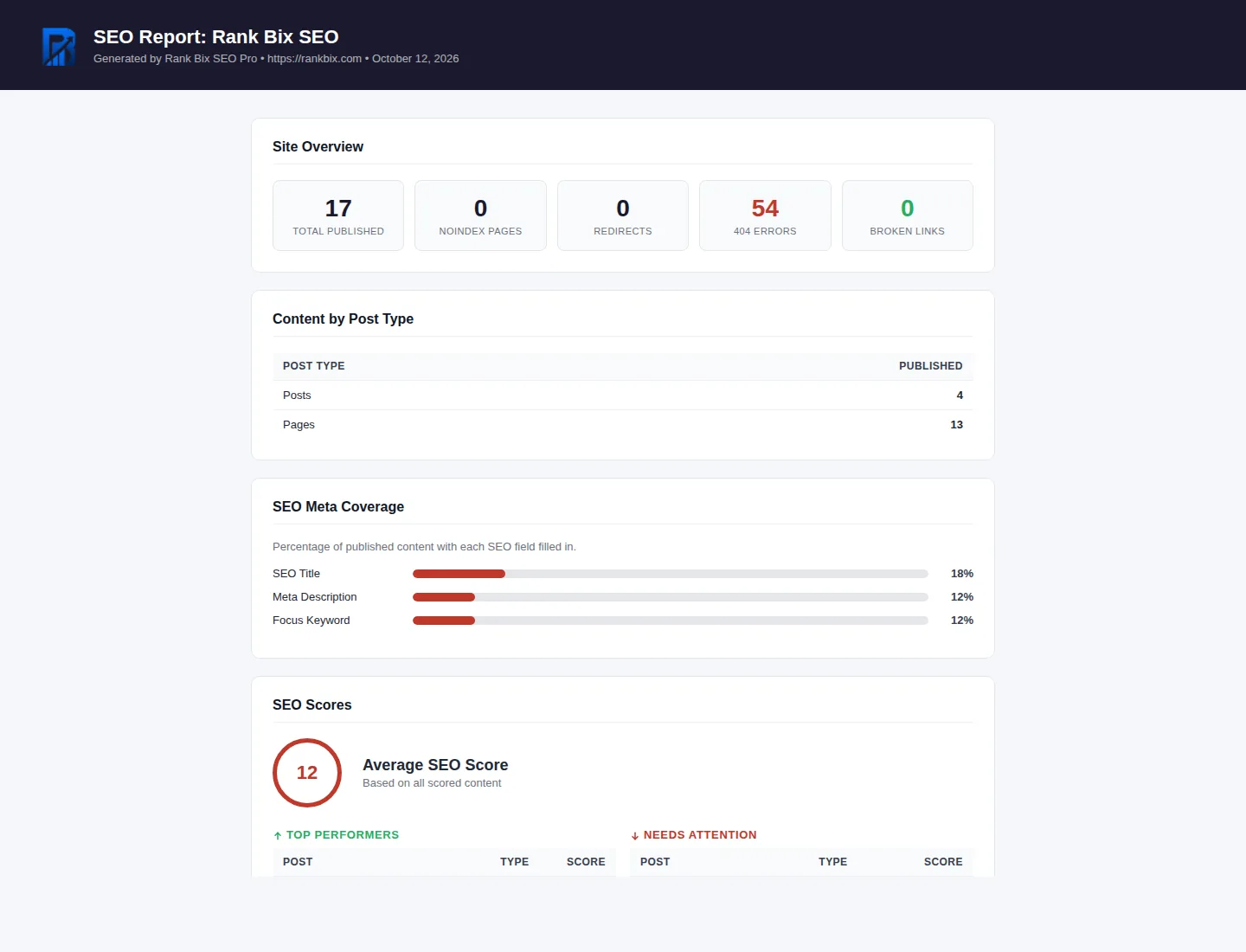Click the green up arrow beside Top Performers
This screenshot has height=952, width=1246.
pyautogui.click(x=278, y=836)
